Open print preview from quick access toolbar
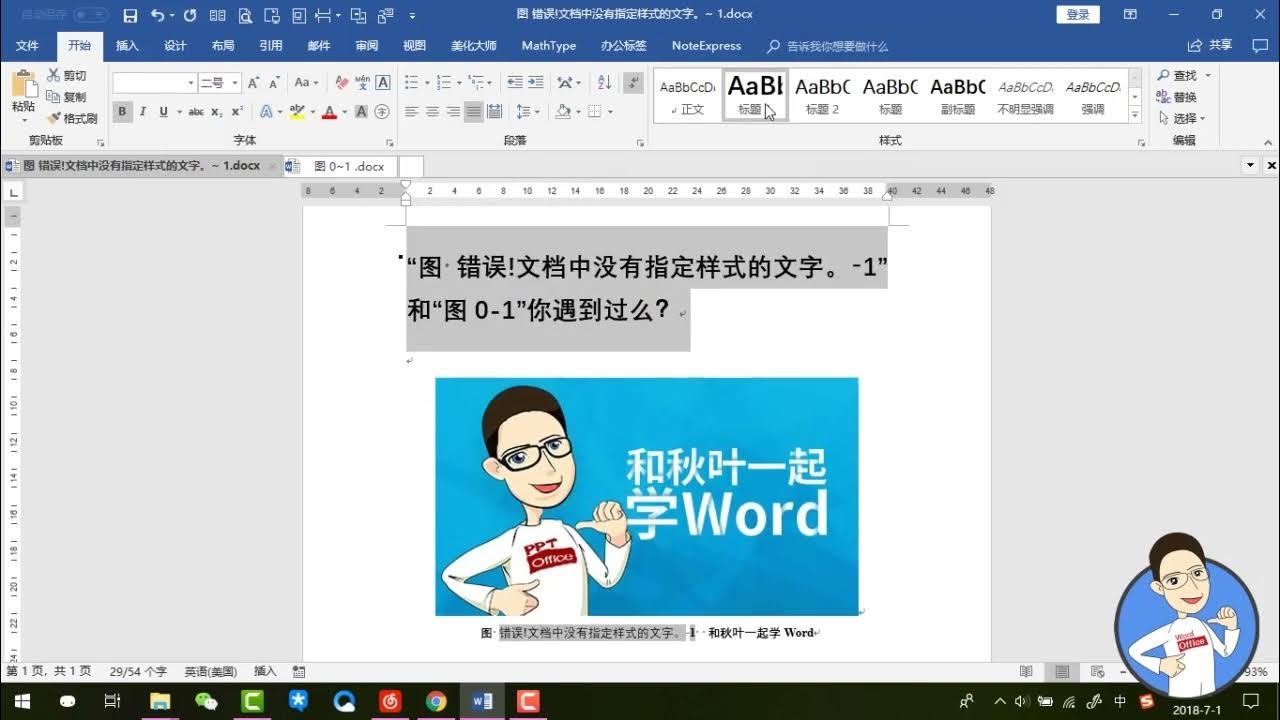 coord(245,15)
